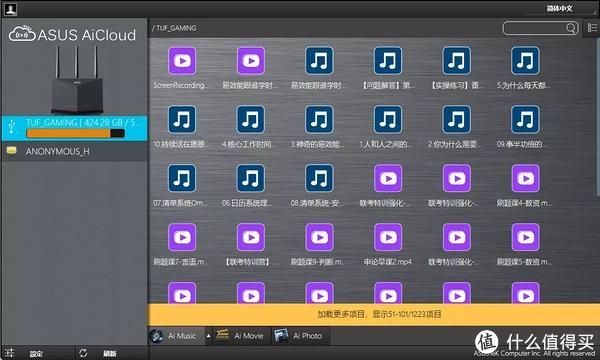
Task: Click the user account icon
Action: pos(10,9)
